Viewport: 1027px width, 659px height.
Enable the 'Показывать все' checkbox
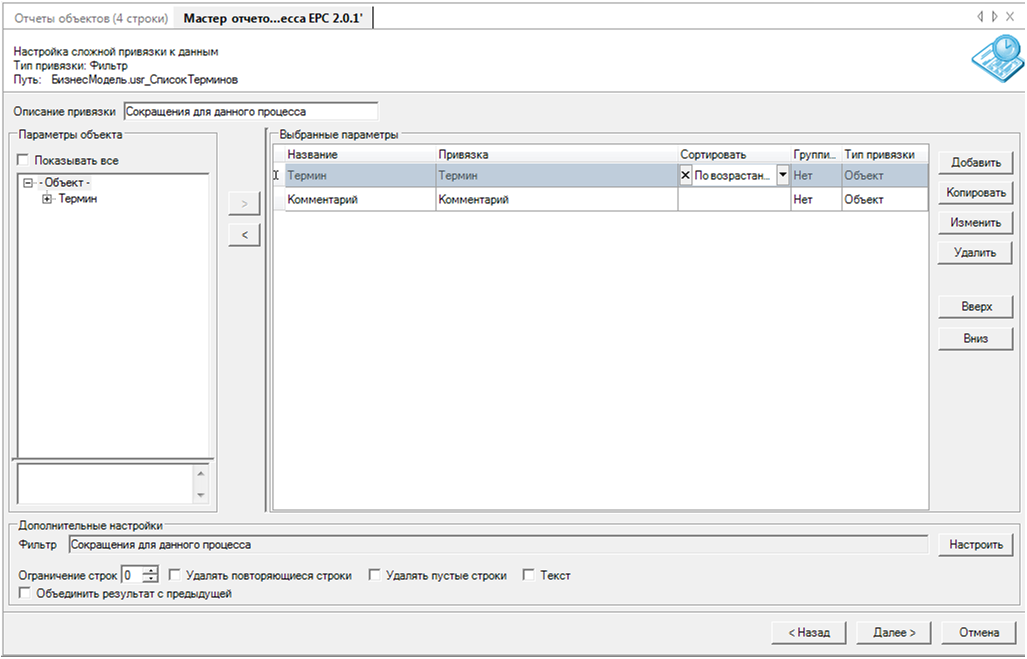[x=24, y=160]
